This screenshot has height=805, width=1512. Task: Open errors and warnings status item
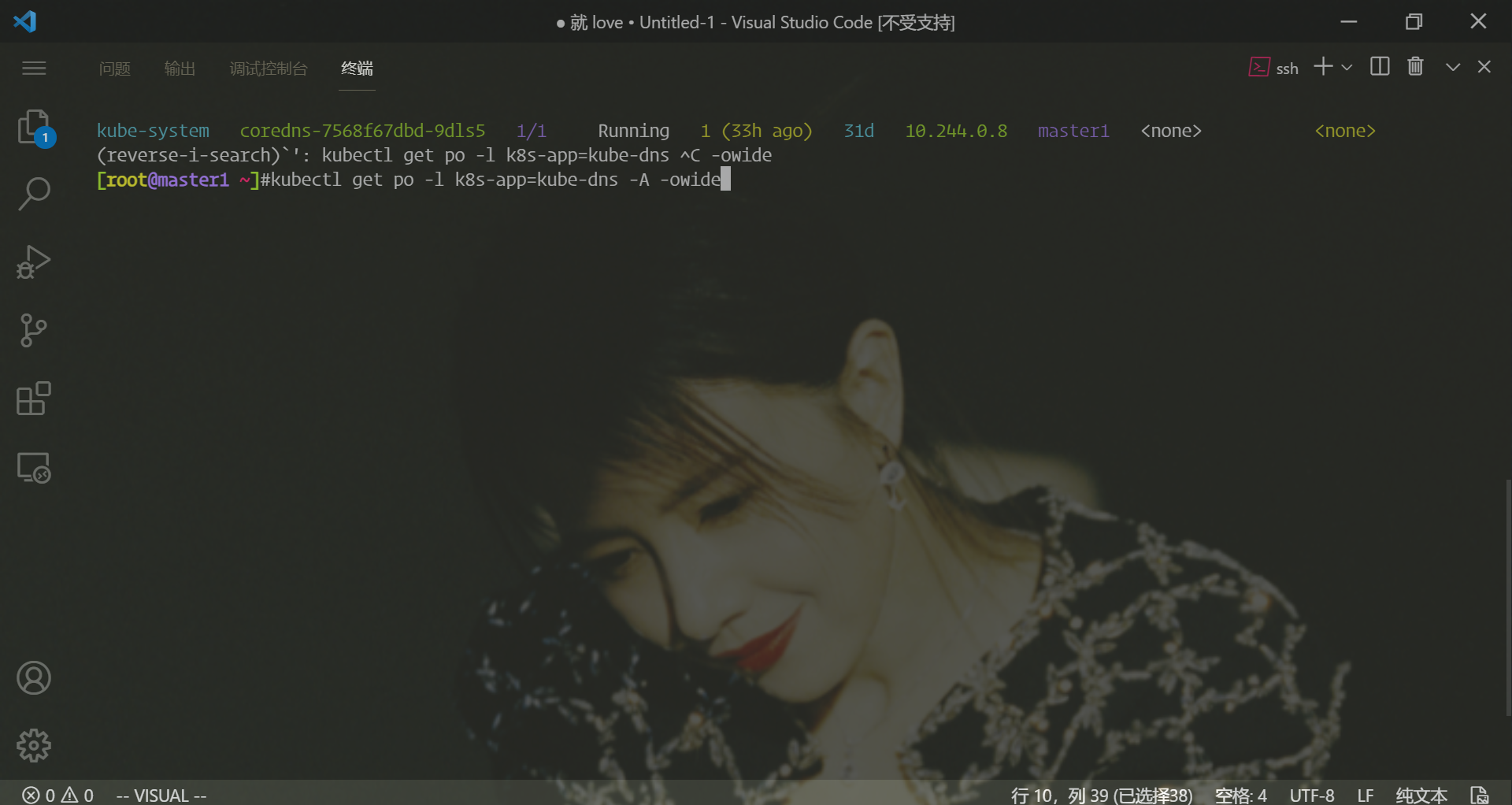click(58, 795)
